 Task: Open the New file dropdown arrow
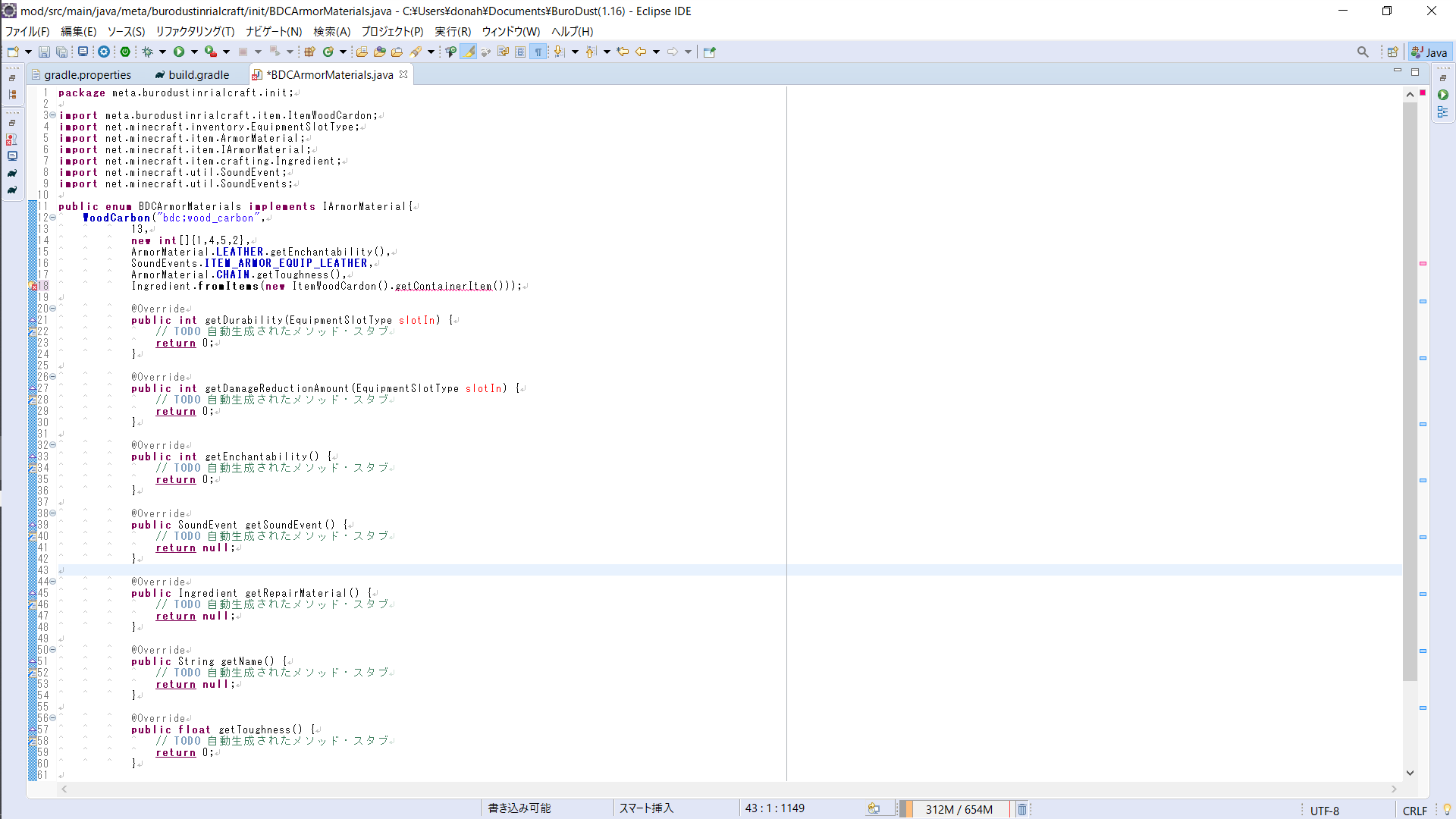pyautogui.click(x=28, y=52)
